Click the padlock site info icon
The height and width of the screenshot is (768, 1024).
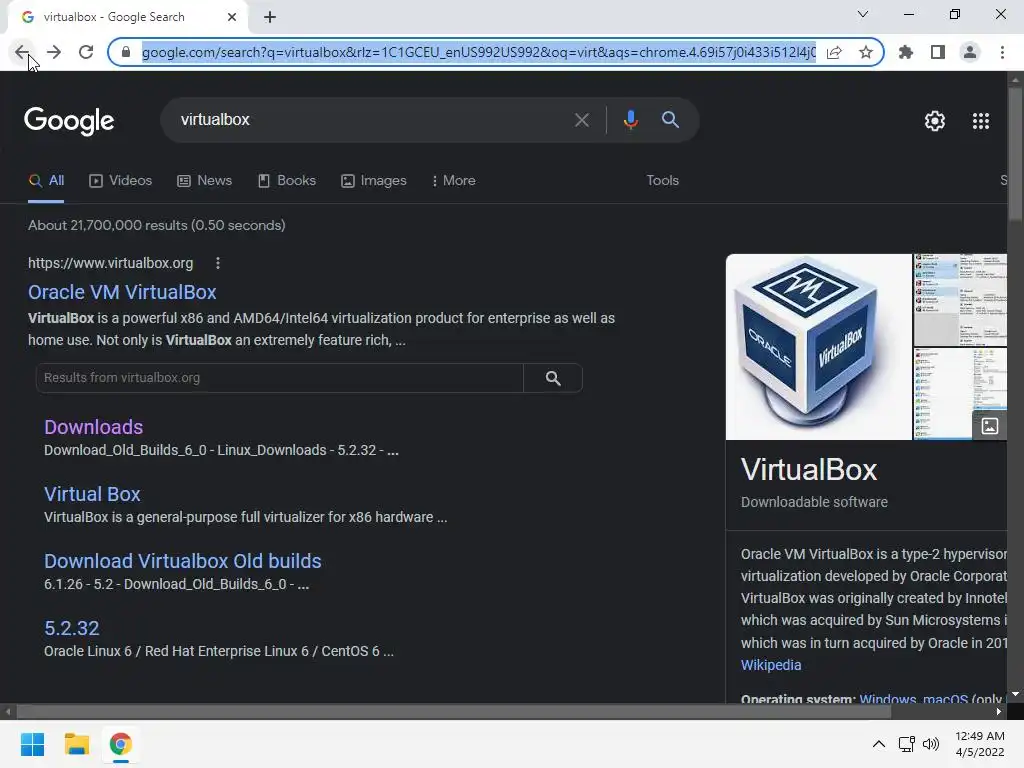pyautogui.click(x=126, y=52)
